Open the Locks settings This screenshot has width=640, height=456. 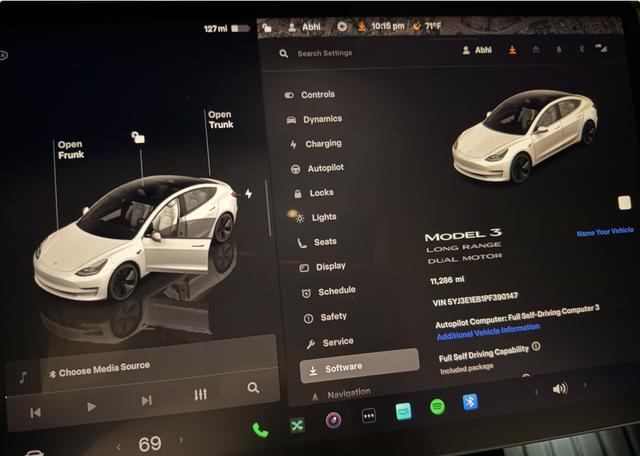313,193
